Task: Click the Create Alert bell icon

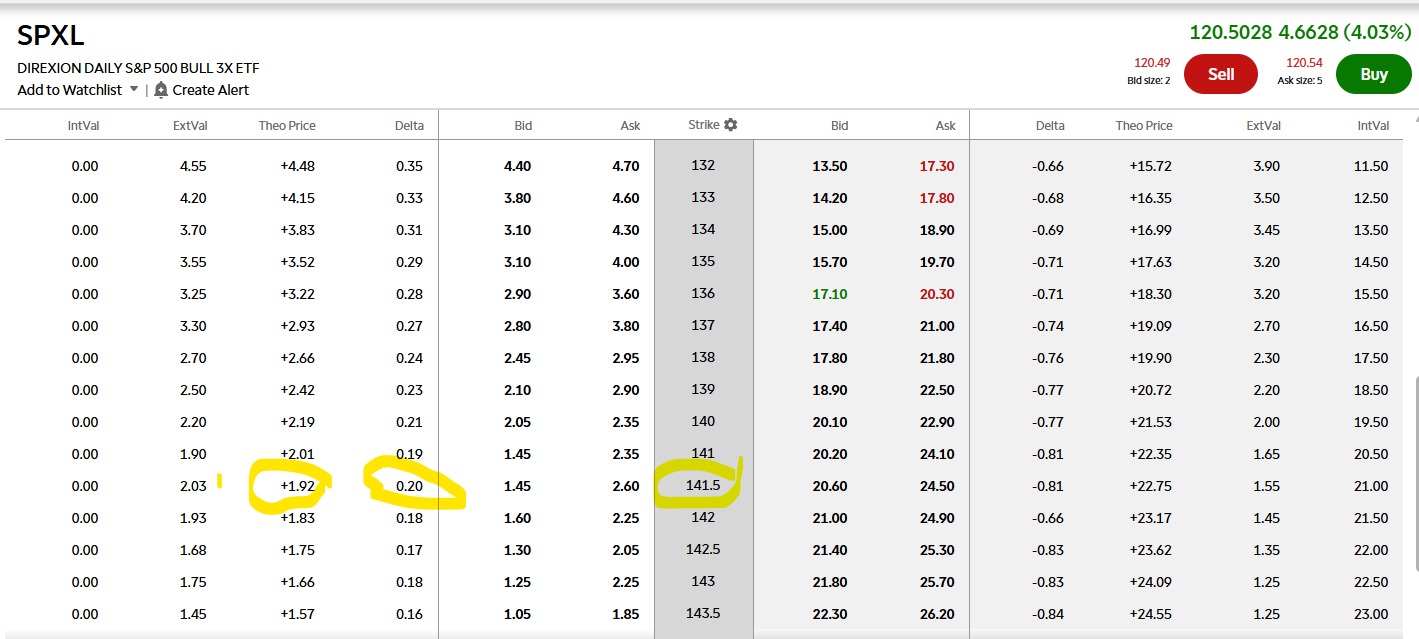Action: tap(161, 90)
